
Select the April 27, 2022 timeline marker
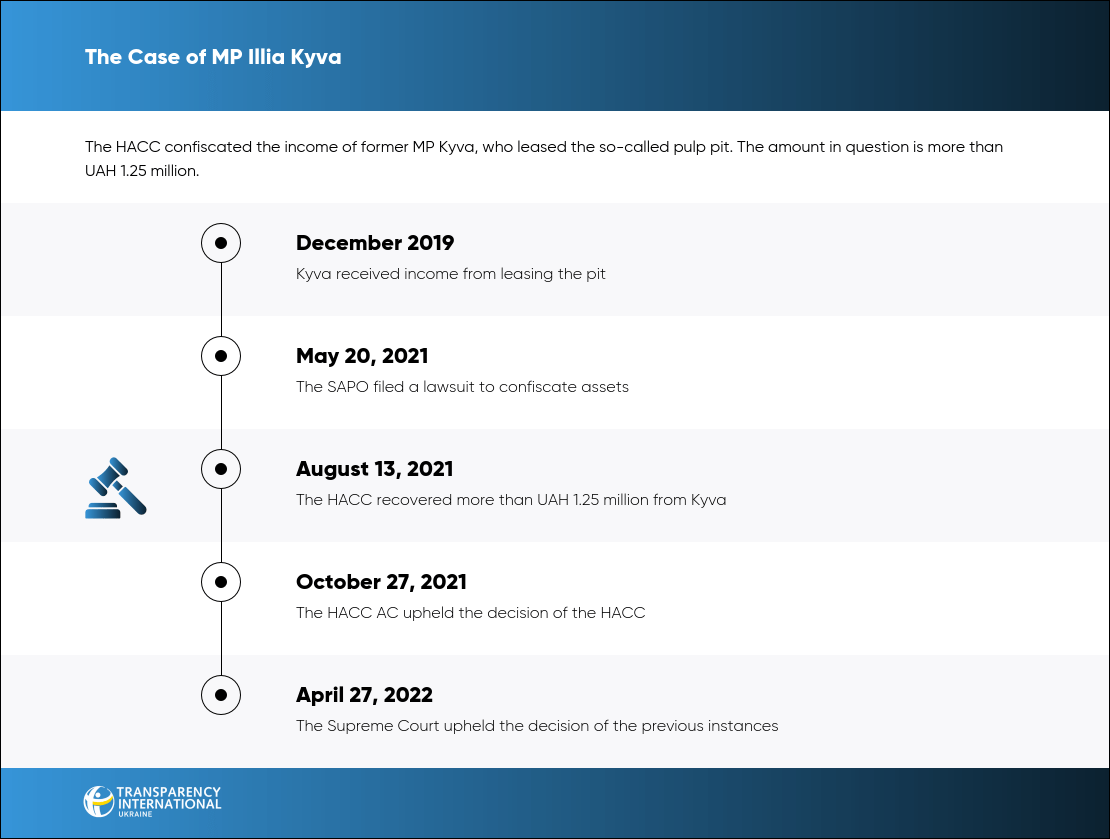coord(221,694)
